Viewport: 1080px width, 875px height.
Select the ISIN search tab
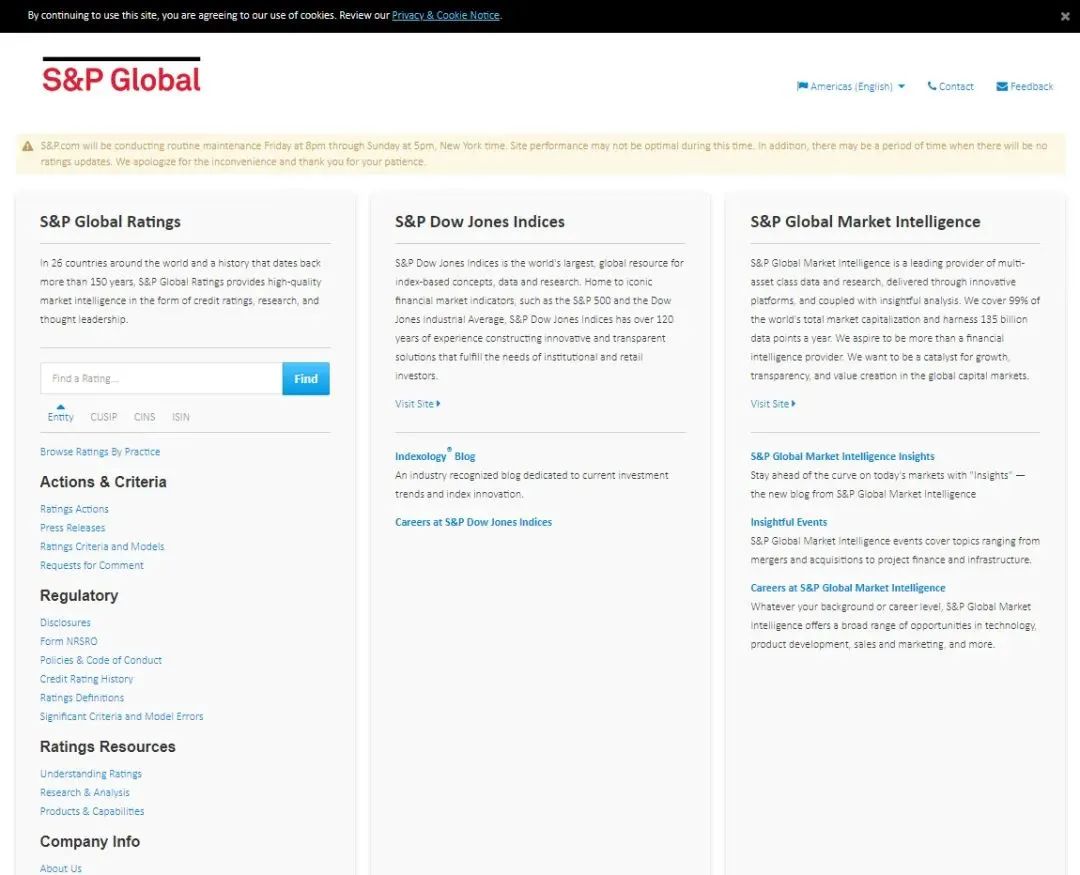(180, 417)
